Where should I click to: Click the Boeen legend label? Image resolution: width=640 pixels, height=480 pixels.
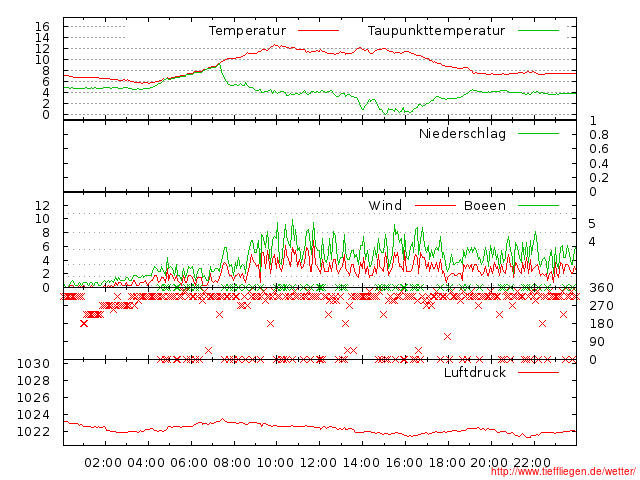point(485,205)
